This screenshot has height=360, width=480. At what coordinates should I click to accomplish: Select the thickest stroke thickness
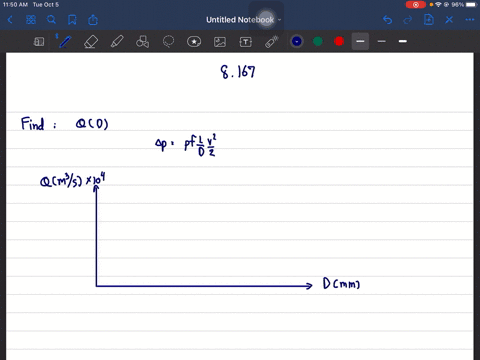pyautogui.click(x=403, y=41)
